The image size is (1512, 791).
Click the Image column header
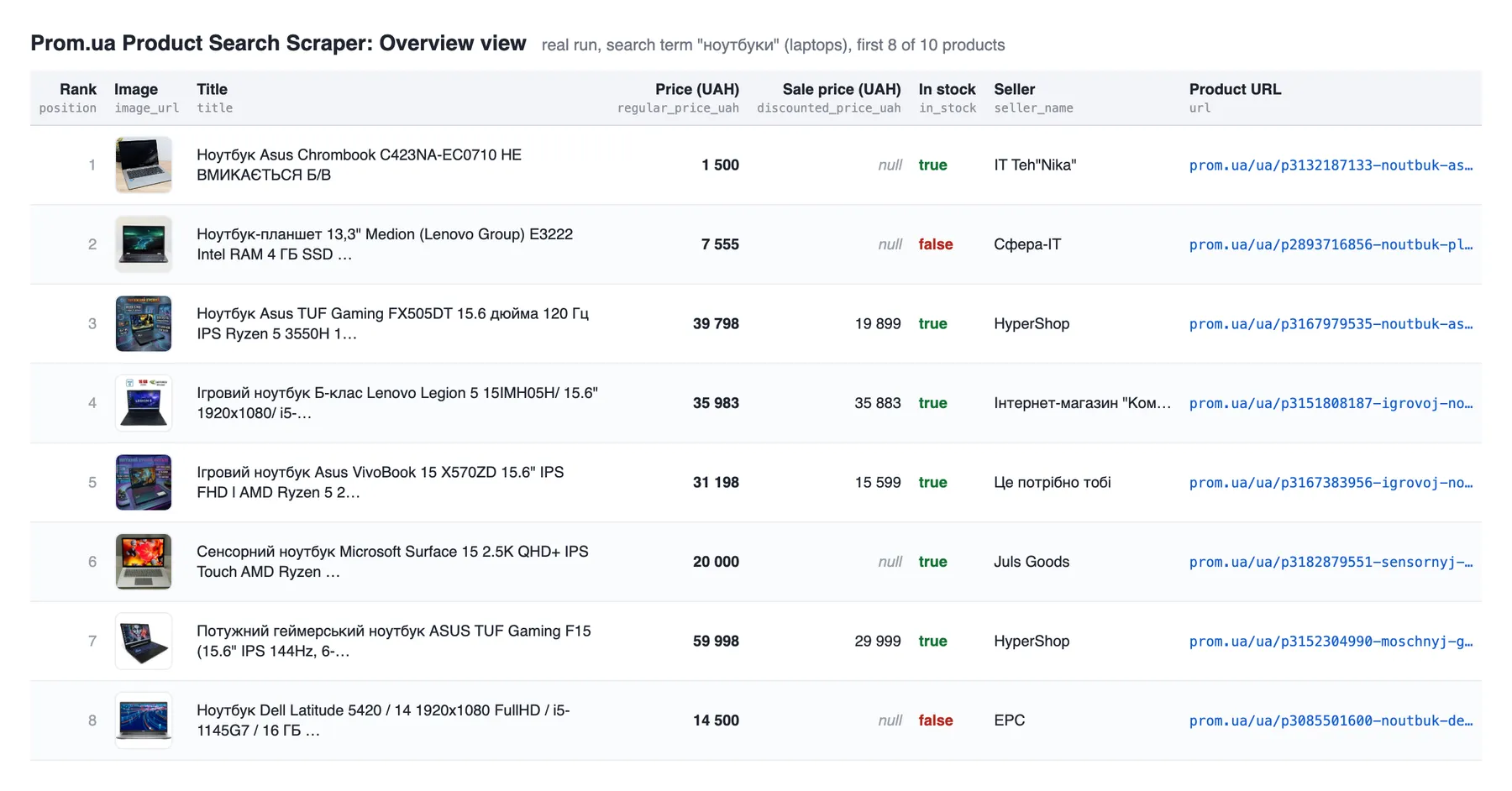click(136, 89)
